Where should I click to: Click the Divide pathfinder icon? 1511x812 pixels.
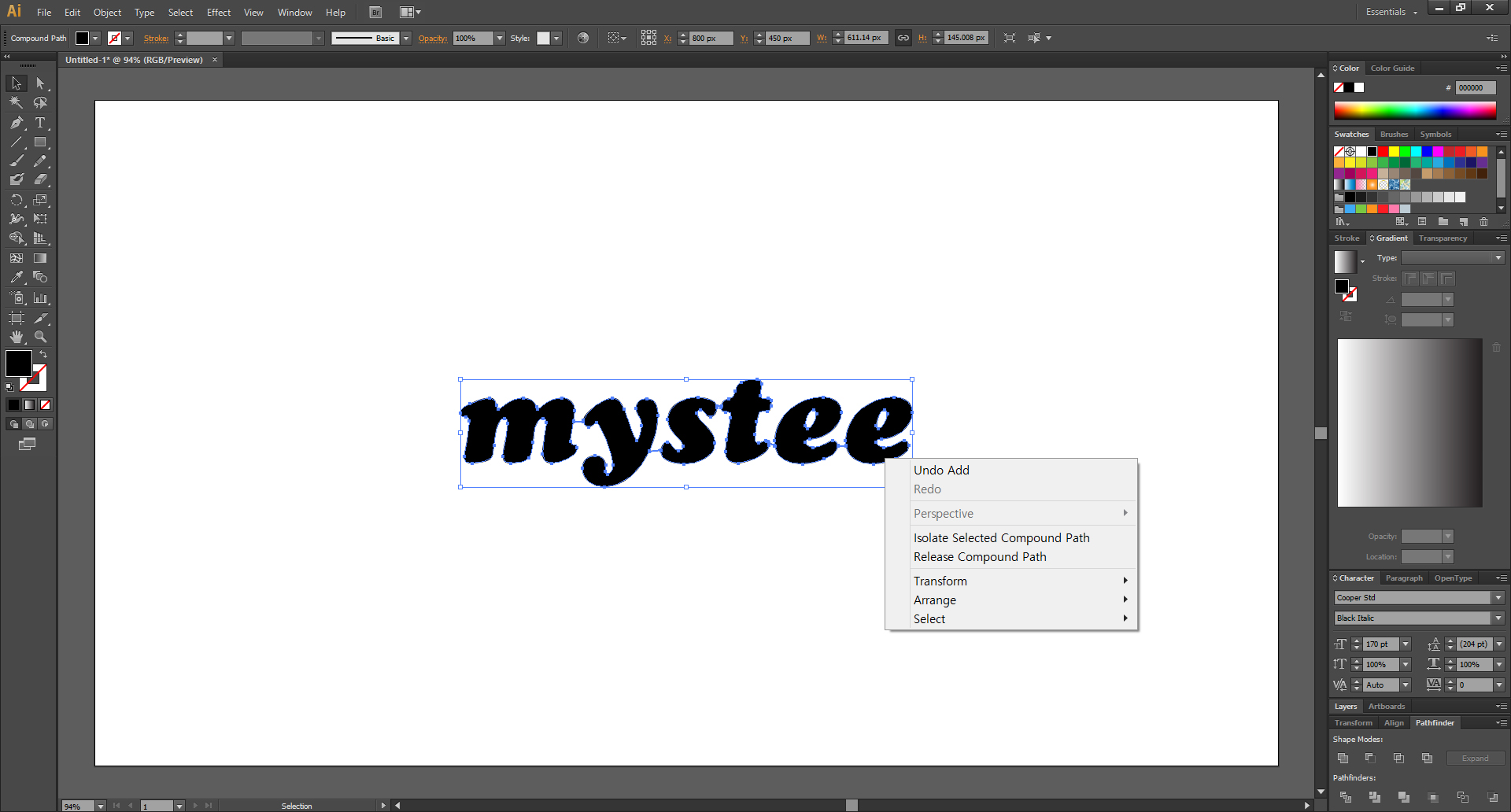coord(1346,798)
